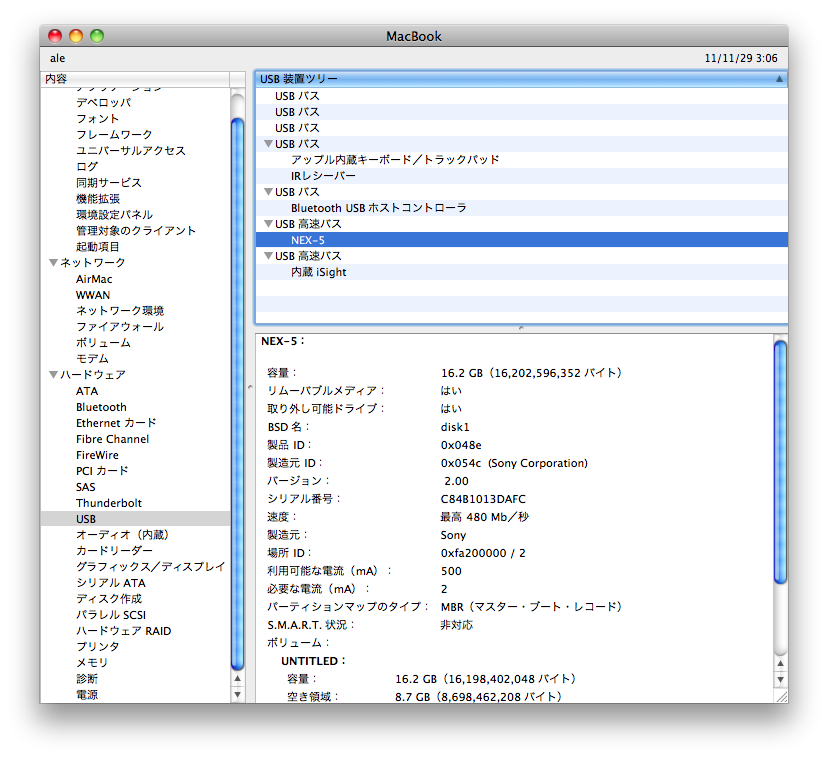
Task: Select 内蔵 iSight in the USB tree
Action: point(318,272)
